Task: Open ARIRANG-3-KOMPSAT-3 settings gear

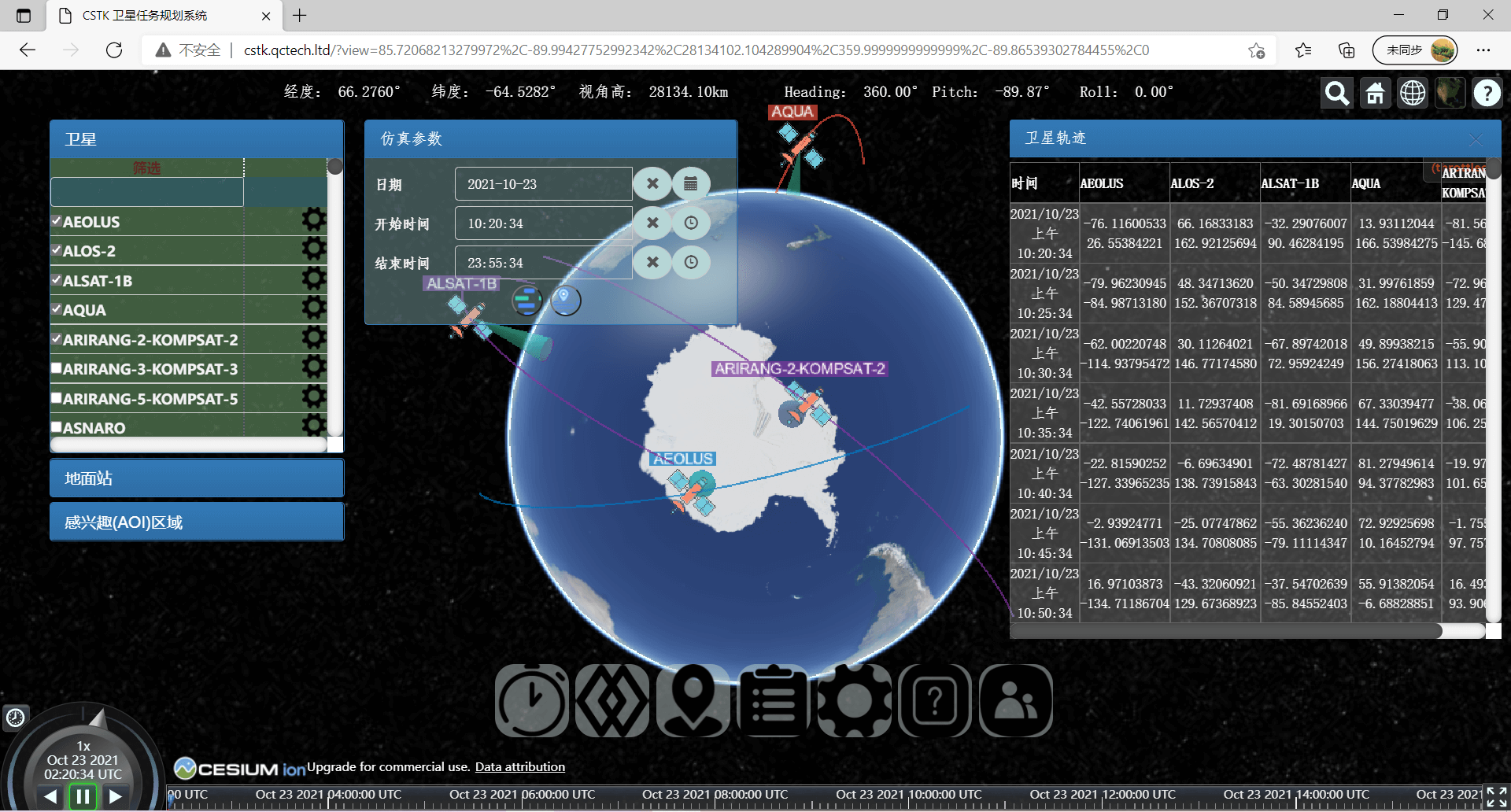Action: point(314,367)
